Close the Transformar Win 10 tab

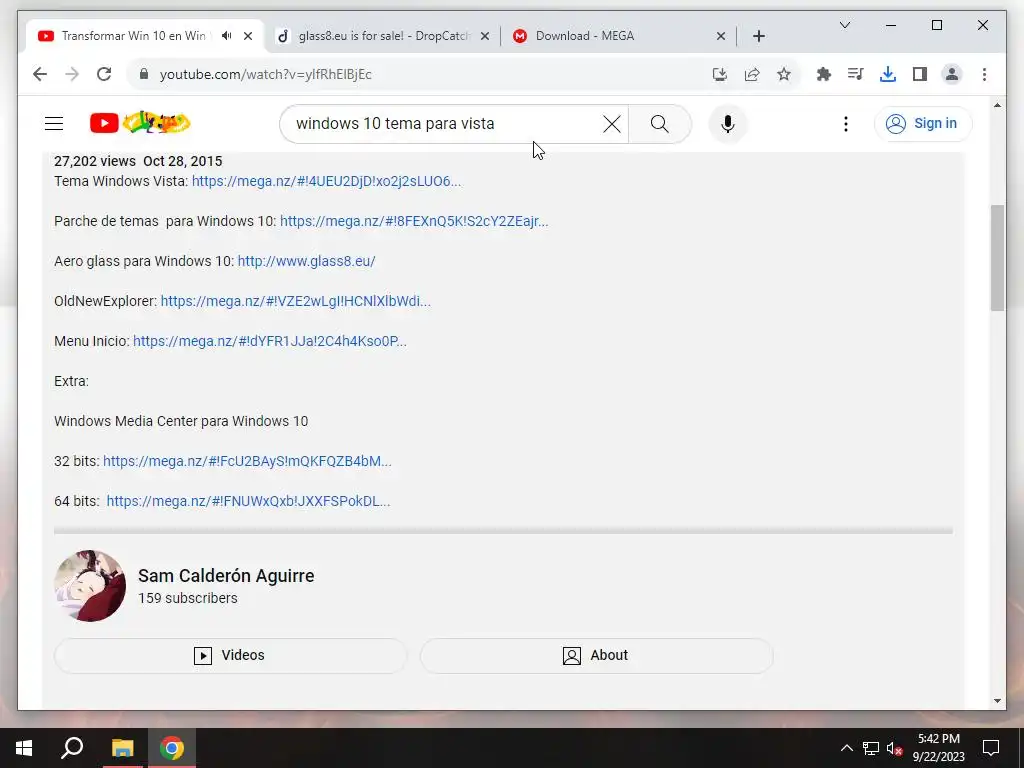click(248, 36)
